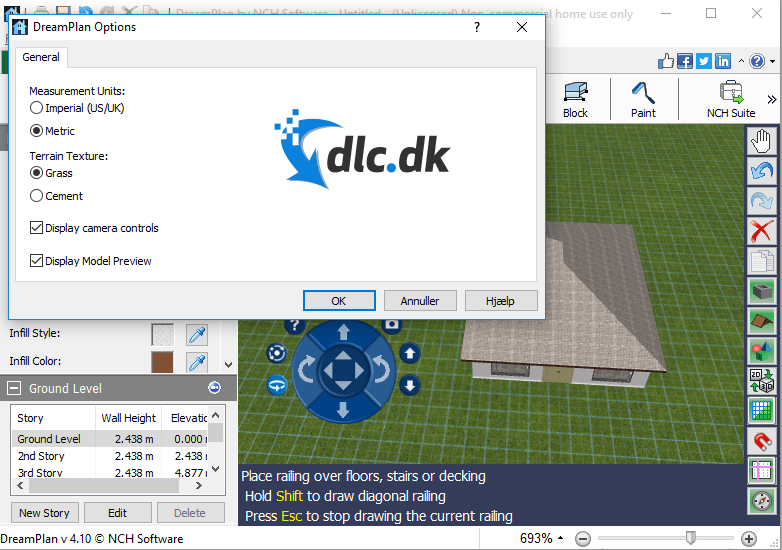Image resolution: width=782 pixels, height=550 pixels.
Task: Choose Grass terrain texture
Action: coord(51,173)
